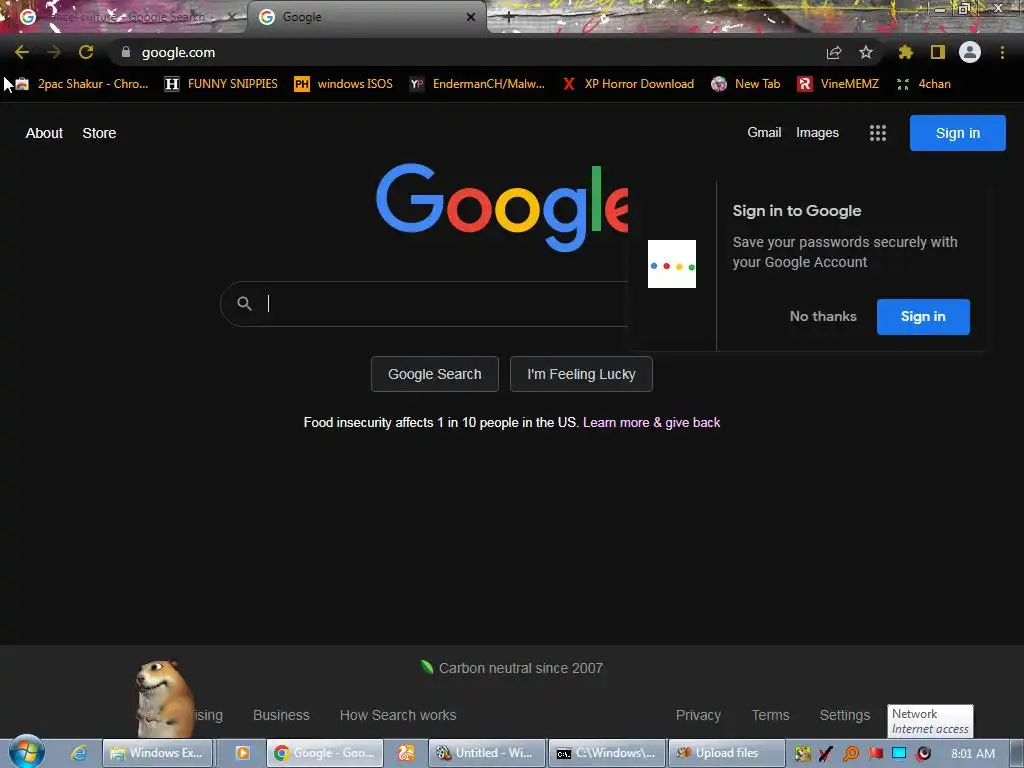Click the magnifier icon in search box
This screenshot has height=768, width=1024.
pos(244,304)
